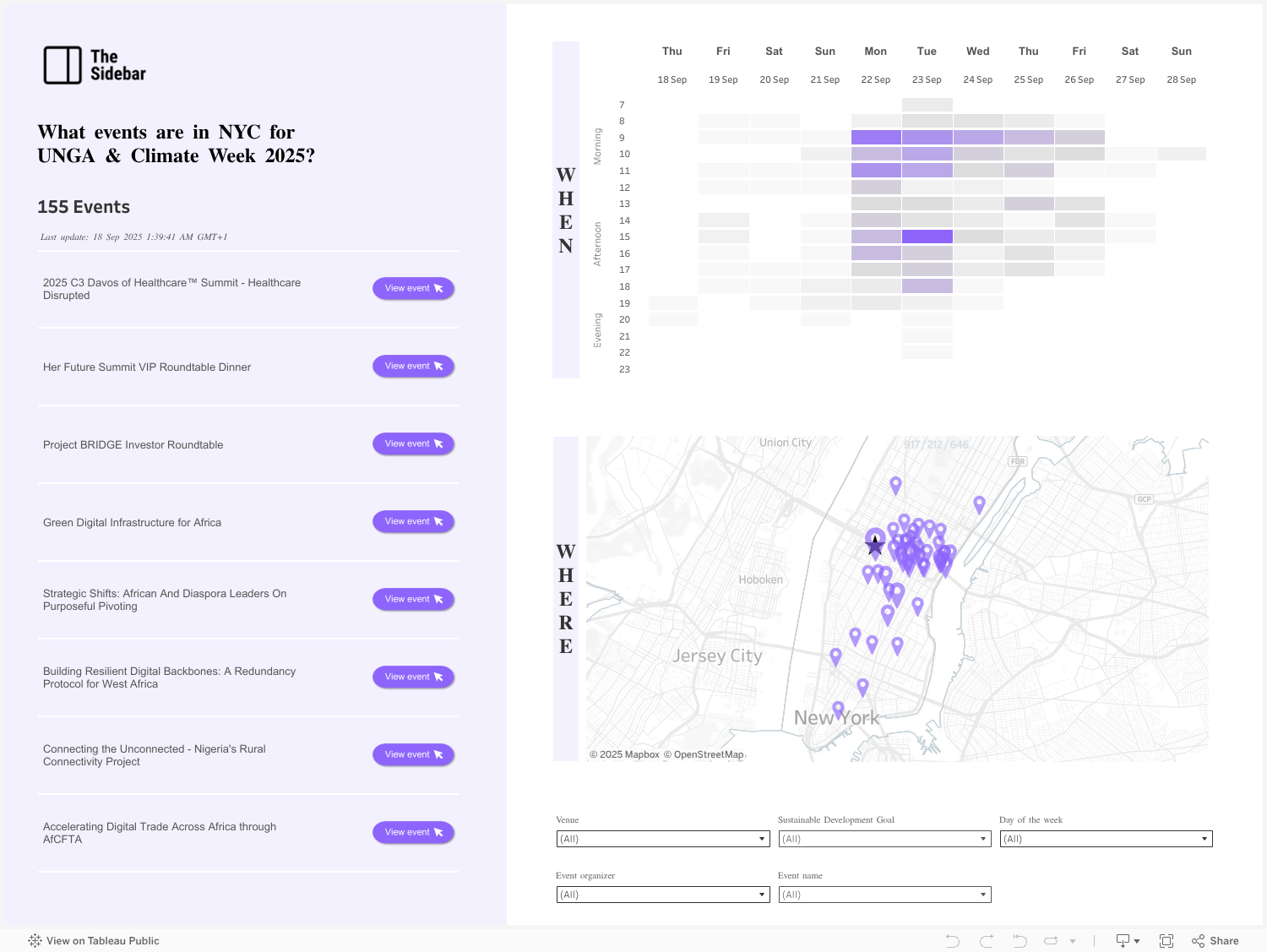The image size is (1267, 952).
Task: Click the dashboard title about UNGA Climate Week
Action: click(x=176, y=144)
